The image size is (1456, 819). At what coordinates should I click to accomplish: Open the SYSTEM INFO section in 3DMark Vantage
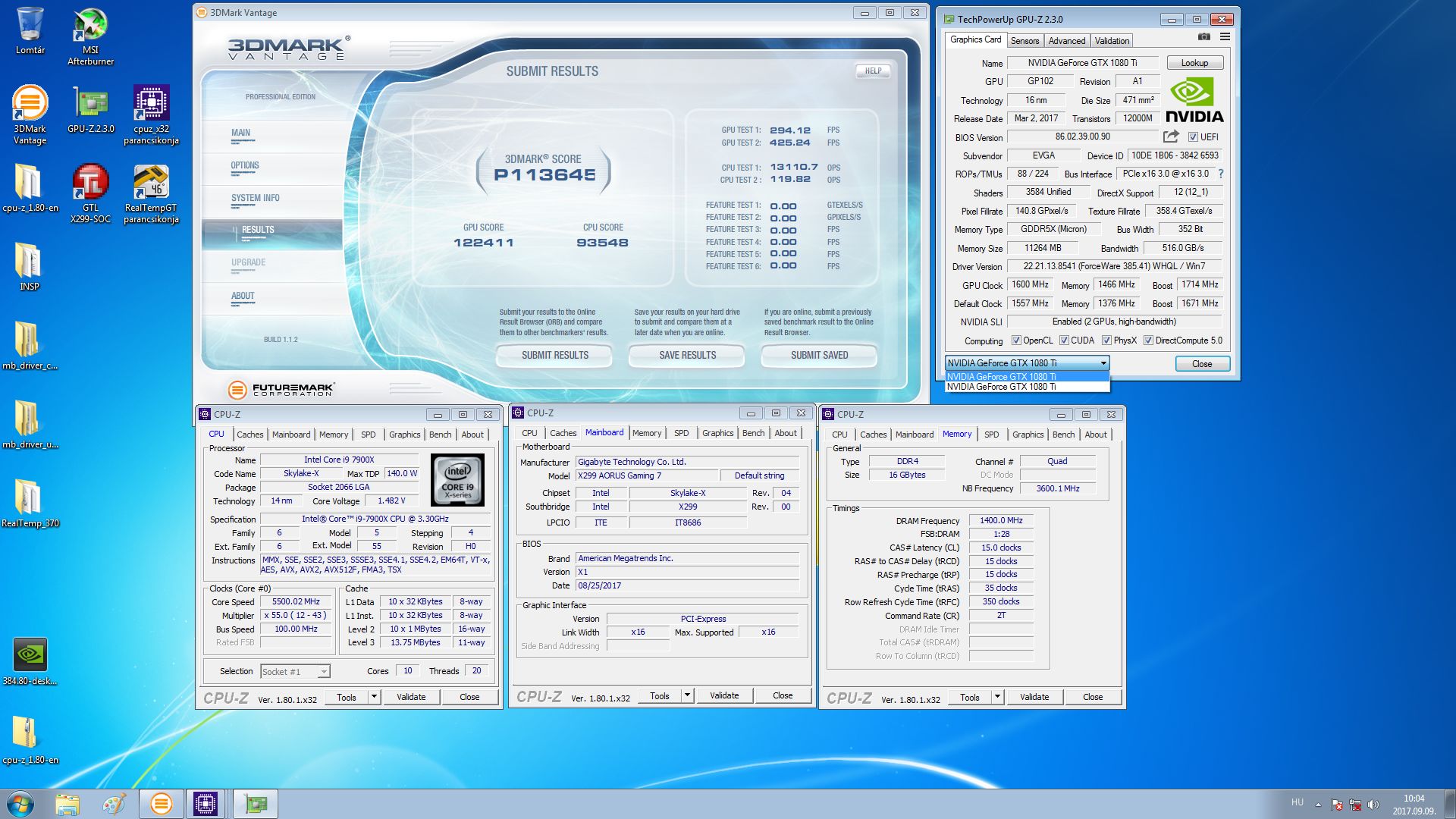click(x=256, y=198)
